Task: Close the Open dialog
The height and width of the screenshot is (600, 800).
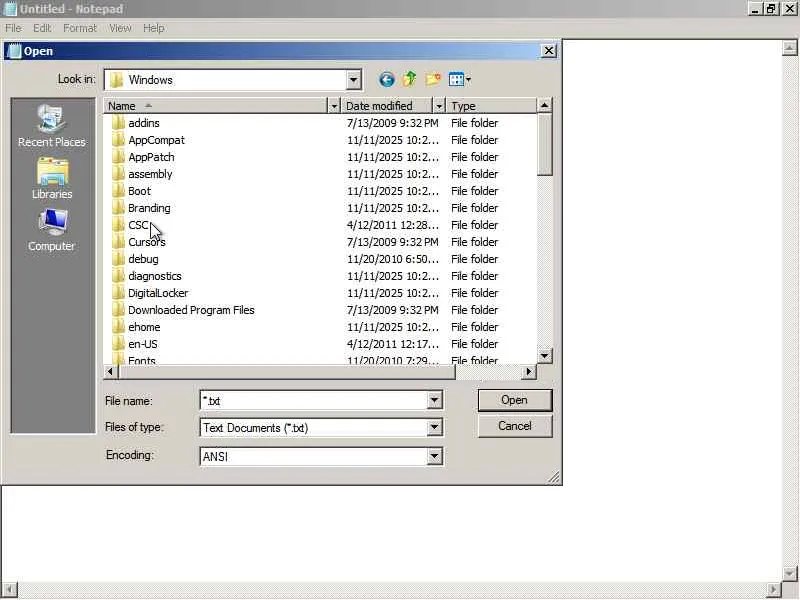Action: [x=548, y=51]
